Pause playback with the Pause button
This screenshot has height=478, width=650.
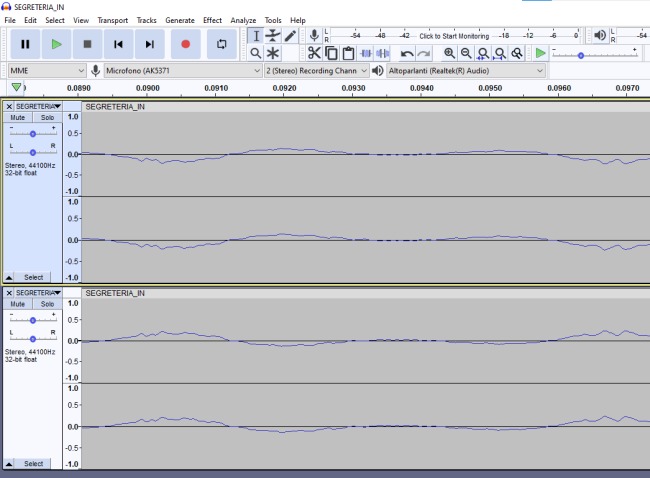pos(25,44)
